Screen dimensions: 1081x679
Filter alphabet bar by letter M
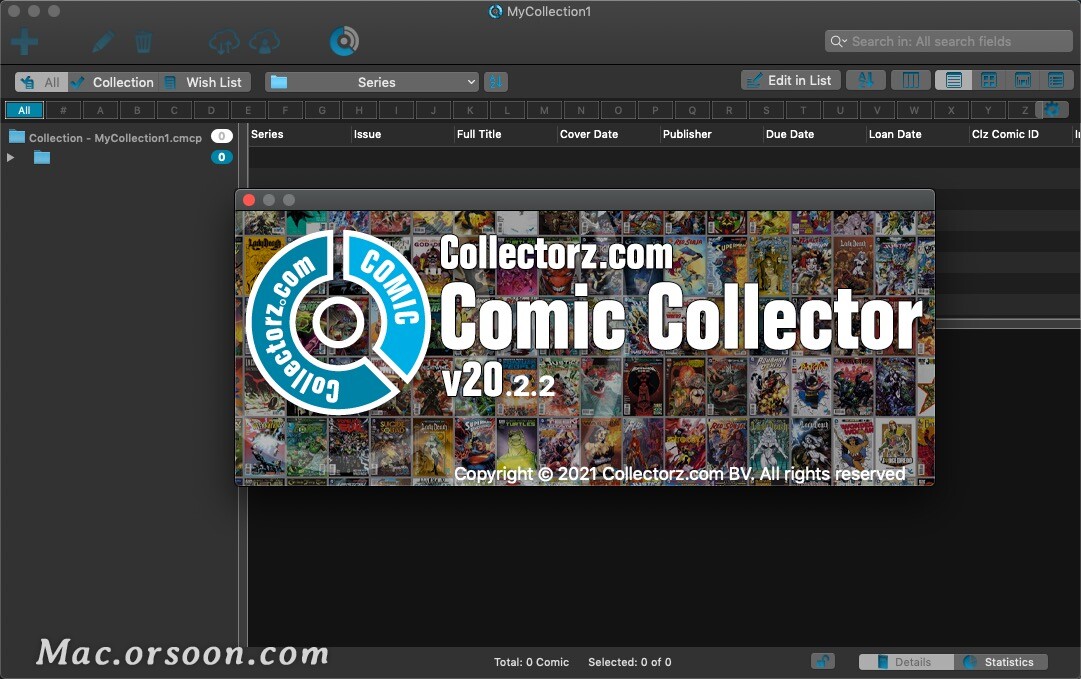point(544,110)
